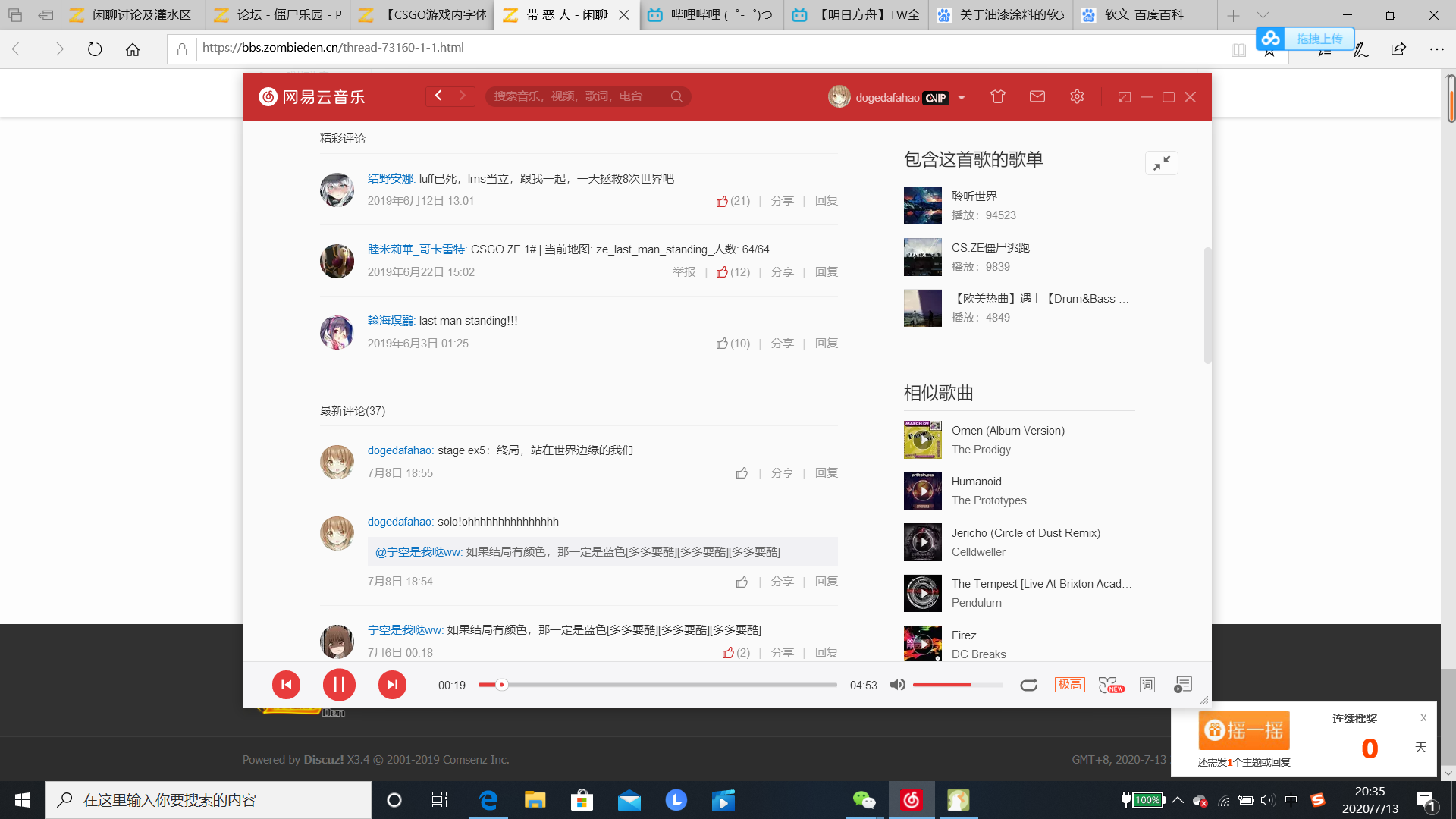1456x819 pixels.
Task: Open the lyrics (词) panel
Action: click(x=1147, y=684)
